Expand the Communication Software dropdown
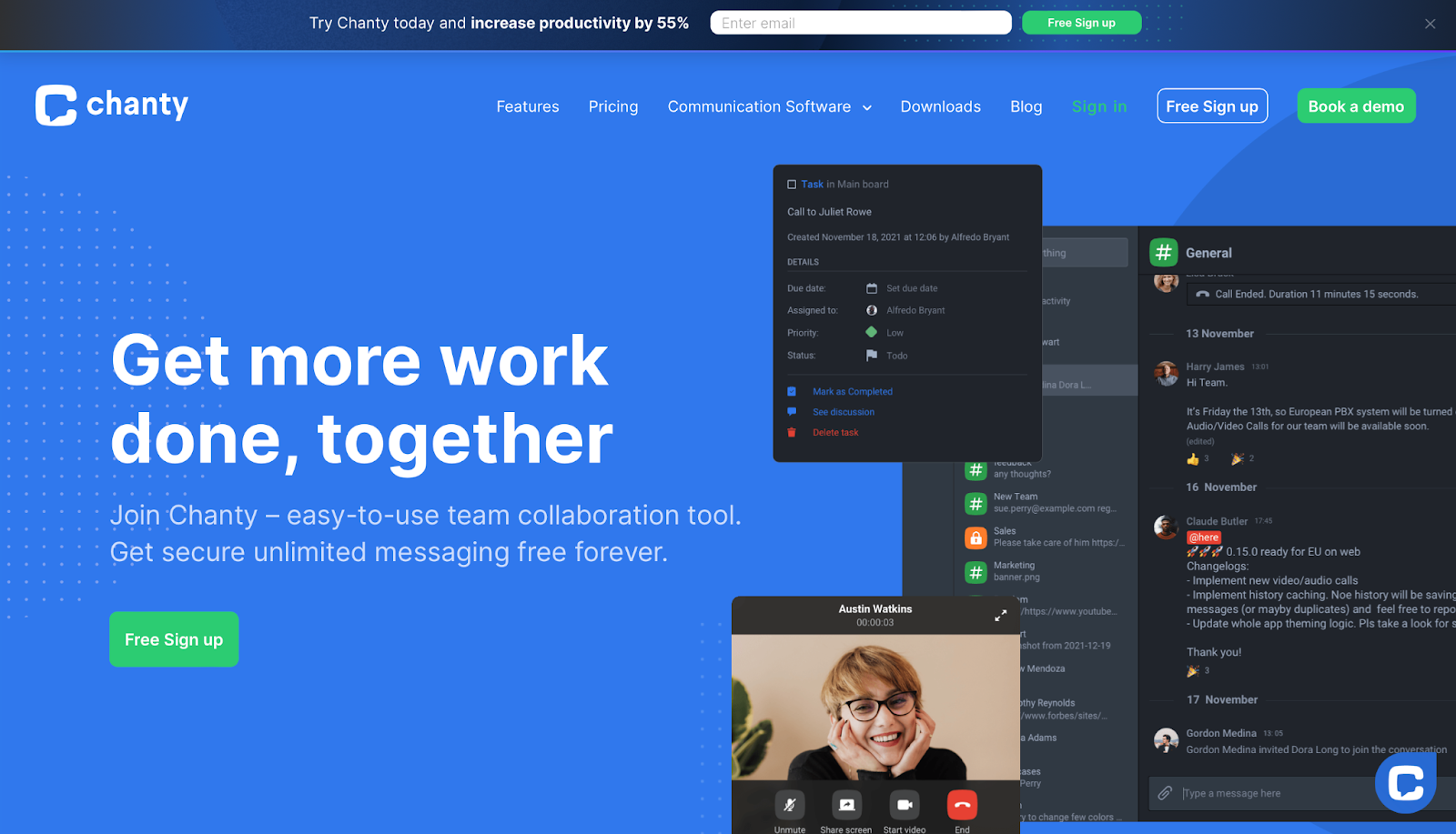 [770, 106]
